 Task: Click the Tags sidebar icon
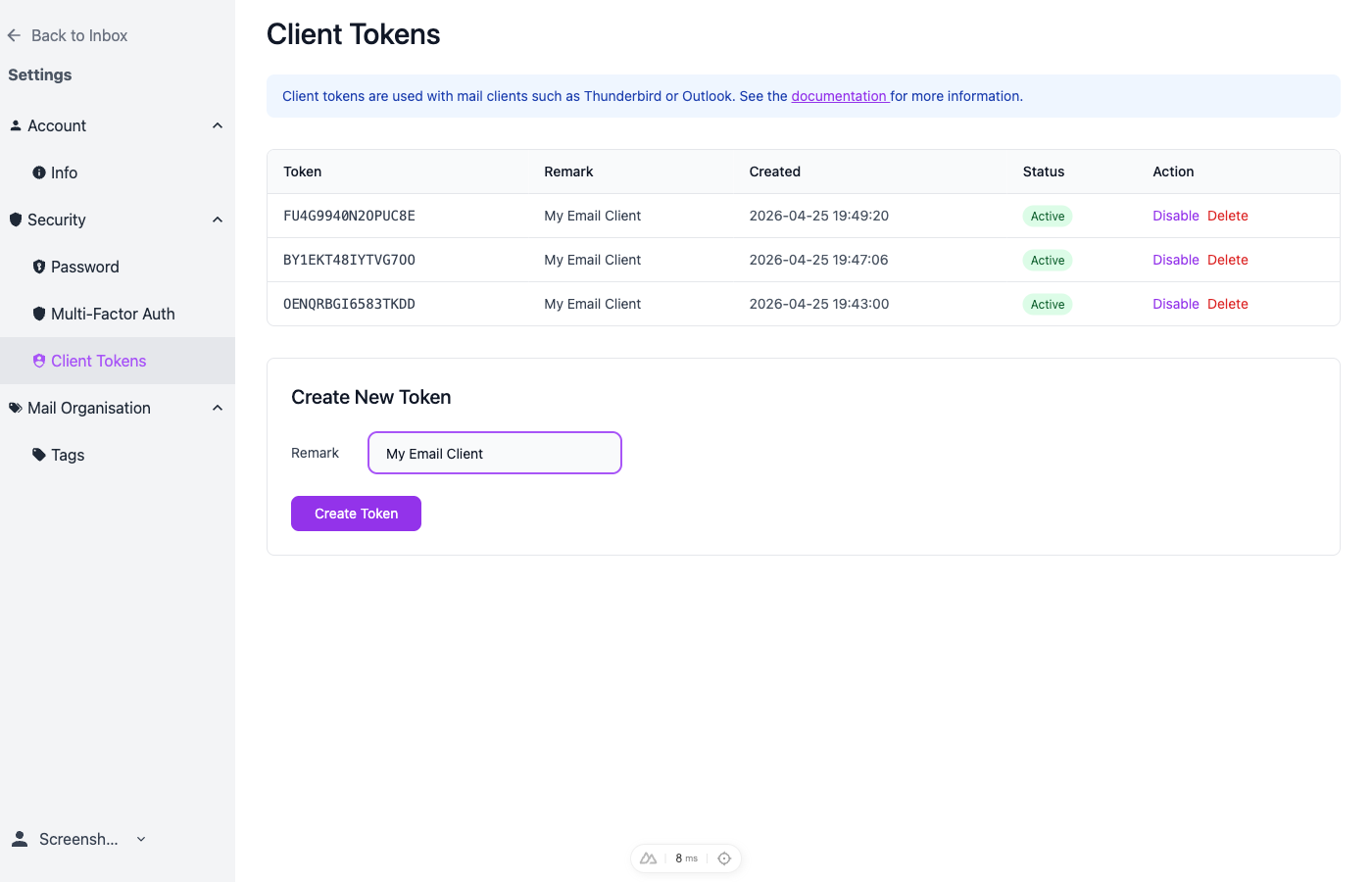(x=40, y=455)
